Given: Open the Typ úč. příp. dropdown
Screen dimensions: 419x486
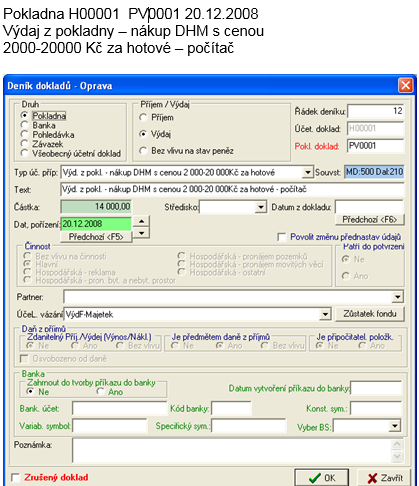Looking at the screenshot, I should pos(307,172).
